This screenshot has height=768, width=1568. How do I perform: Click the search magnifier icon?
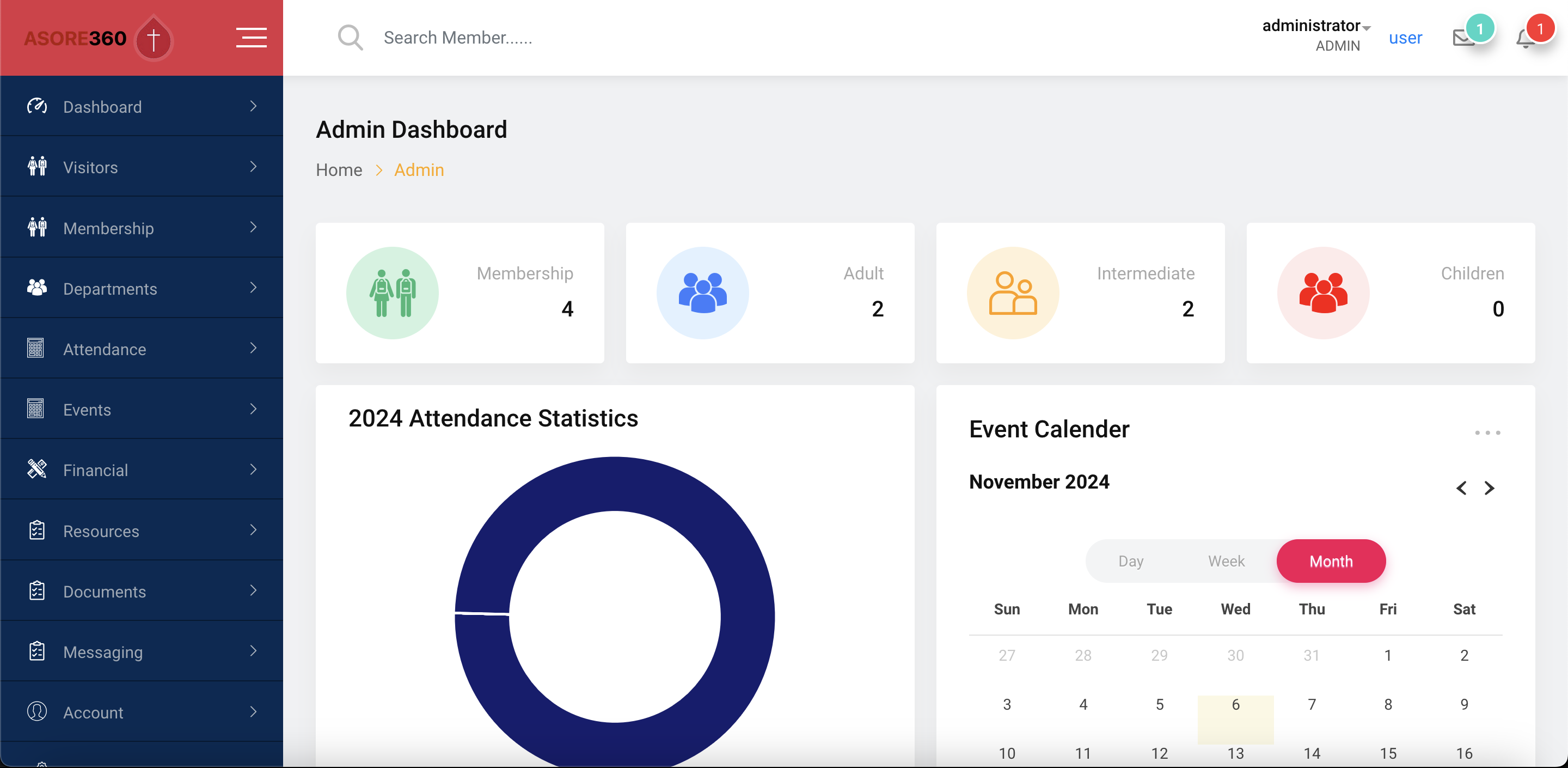(x=350, y=38)
